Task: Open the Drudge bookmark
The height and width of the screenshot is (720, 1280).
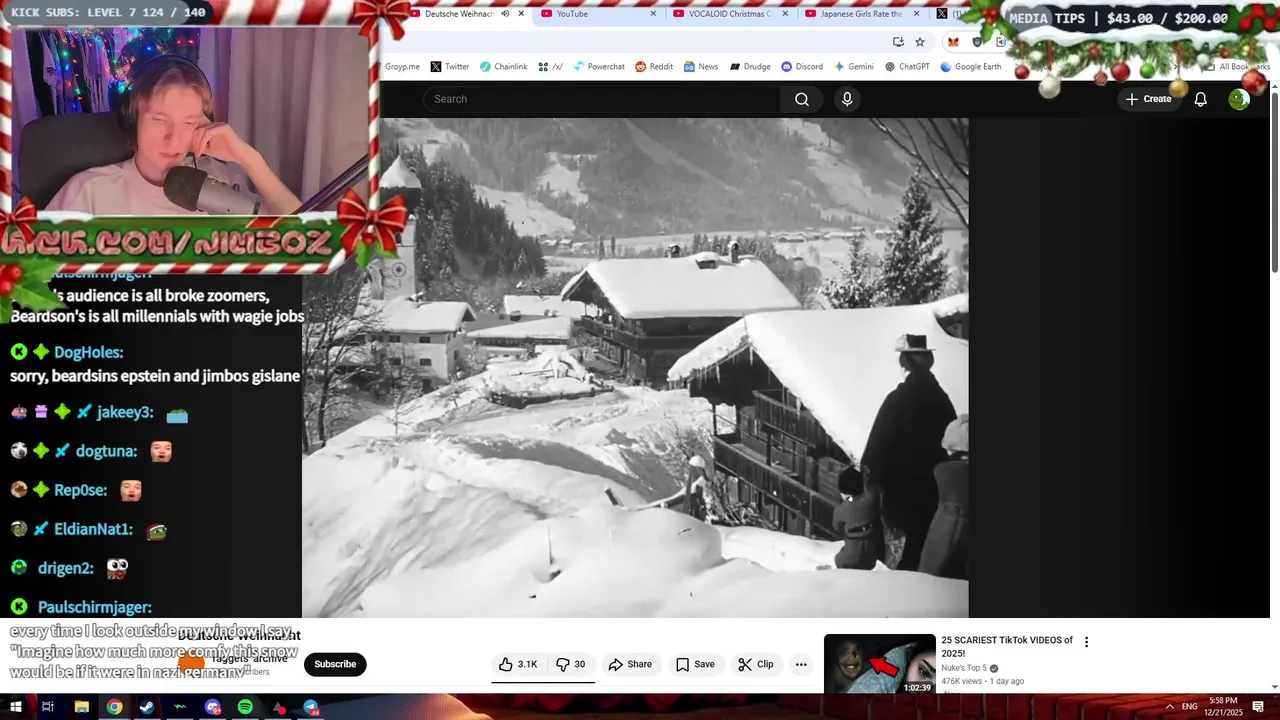Action: click(x=749, y=67)
